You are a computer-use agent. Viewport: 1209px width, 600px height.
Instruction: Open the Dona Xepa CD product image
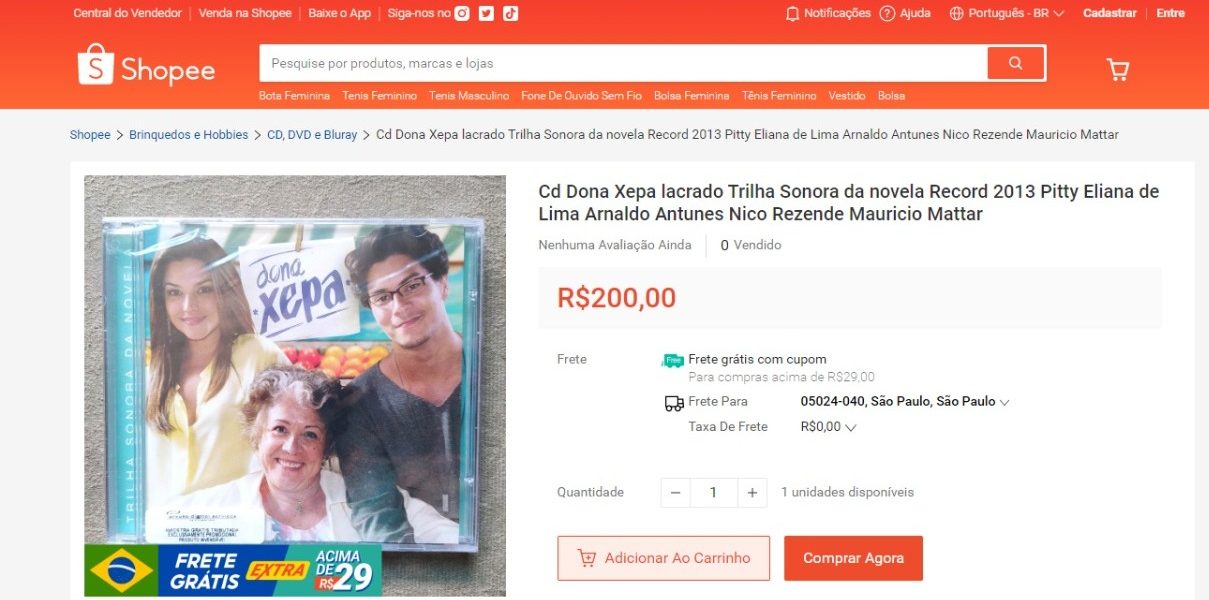[x=295, y=386]
